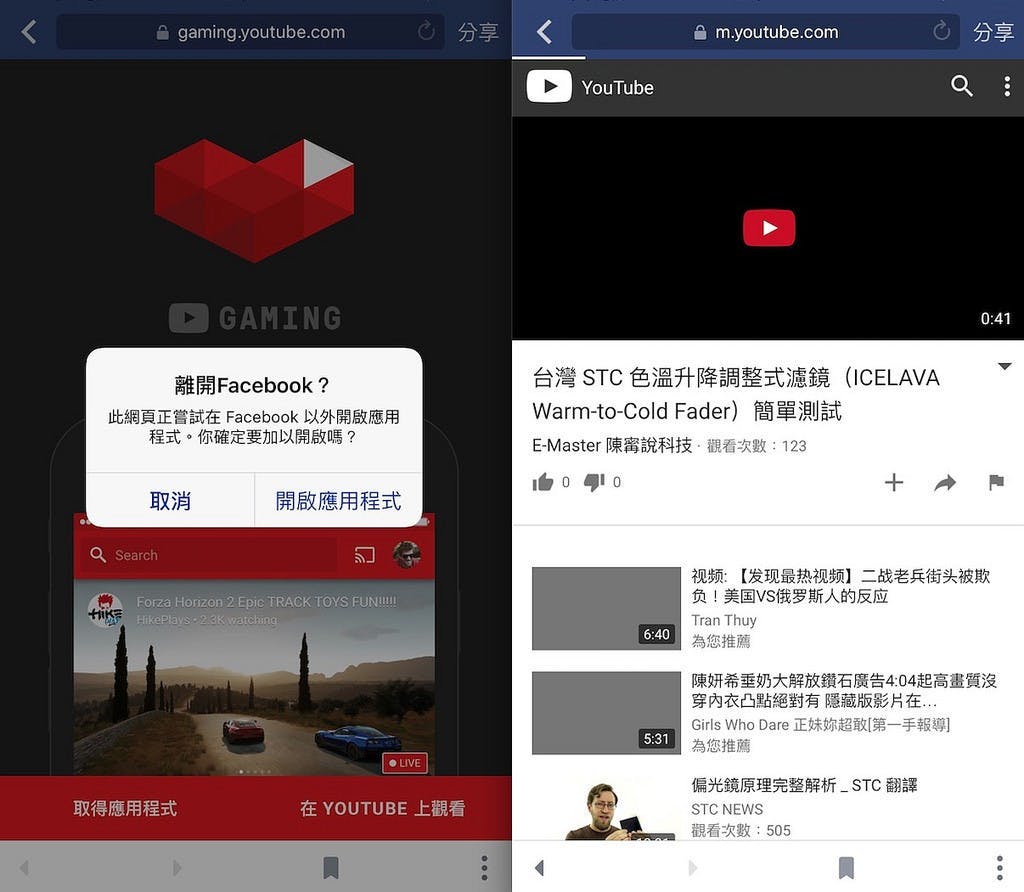Confirm with 開啟應用程式 in the dialog
Screen dimensions: 1024x892
coord(338,501)
